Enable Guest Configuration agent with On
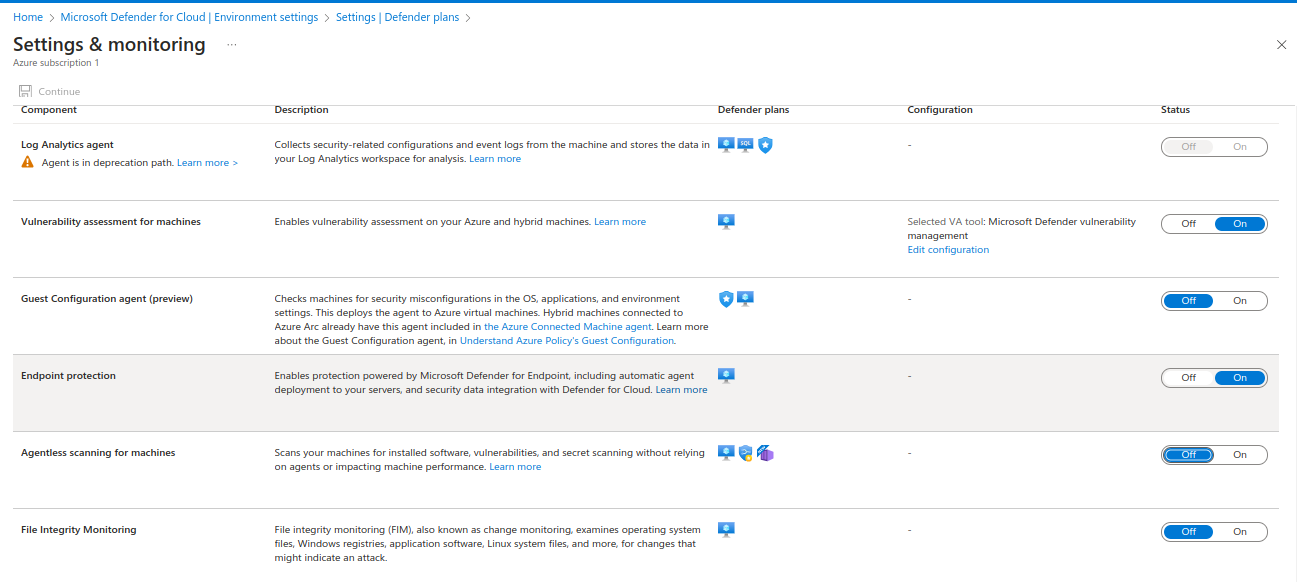 1240,301
